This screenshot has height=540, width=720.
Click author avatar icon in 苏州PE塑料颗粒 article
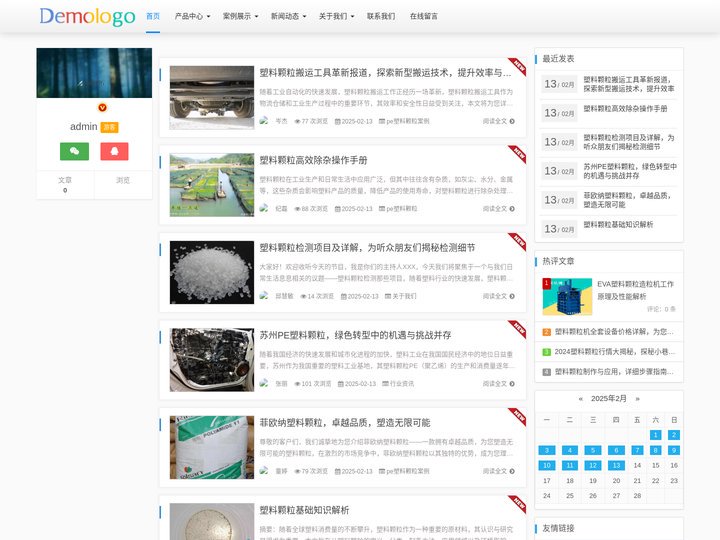pyautogui.click(x=264, y=383)
